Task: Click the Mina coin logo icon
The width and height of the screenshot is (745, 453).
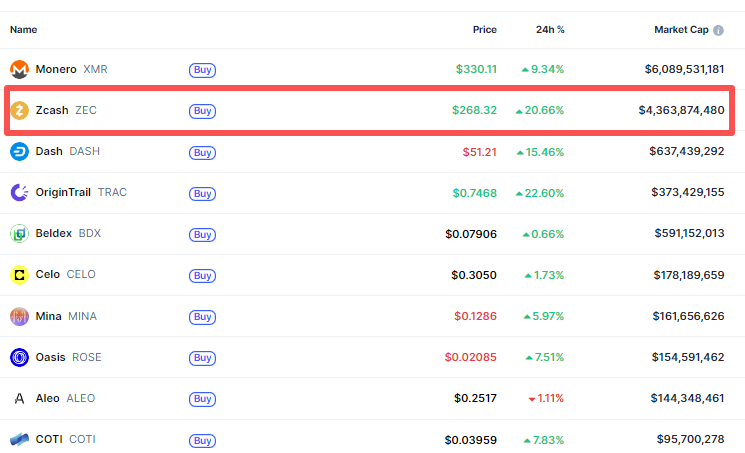Action: pos(19,316)
